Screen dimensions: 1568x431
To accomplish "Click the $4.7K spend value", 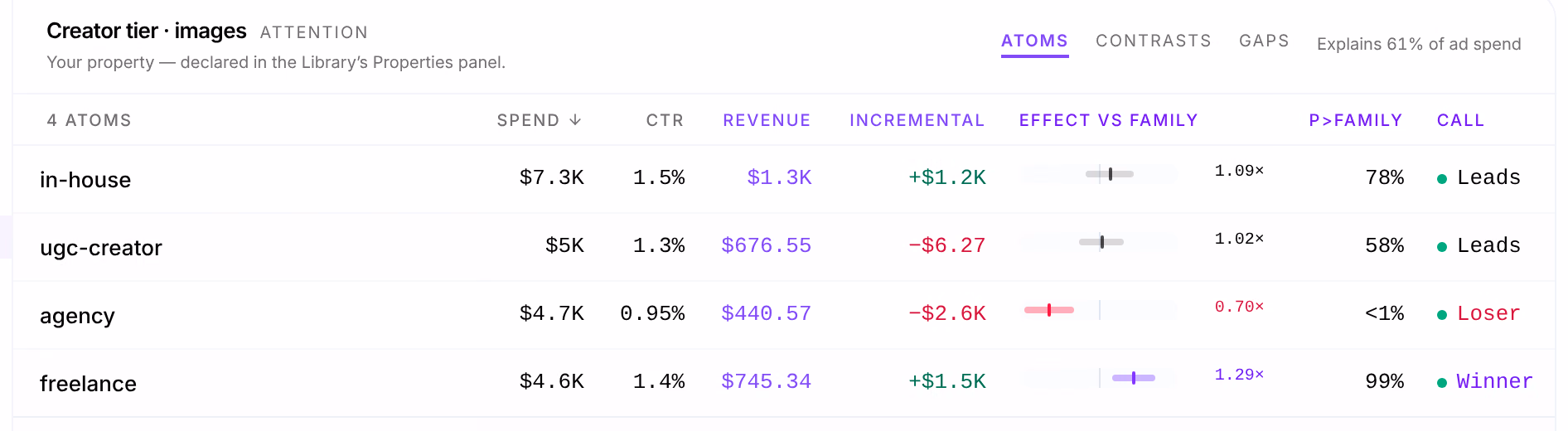I will [552, 313].
